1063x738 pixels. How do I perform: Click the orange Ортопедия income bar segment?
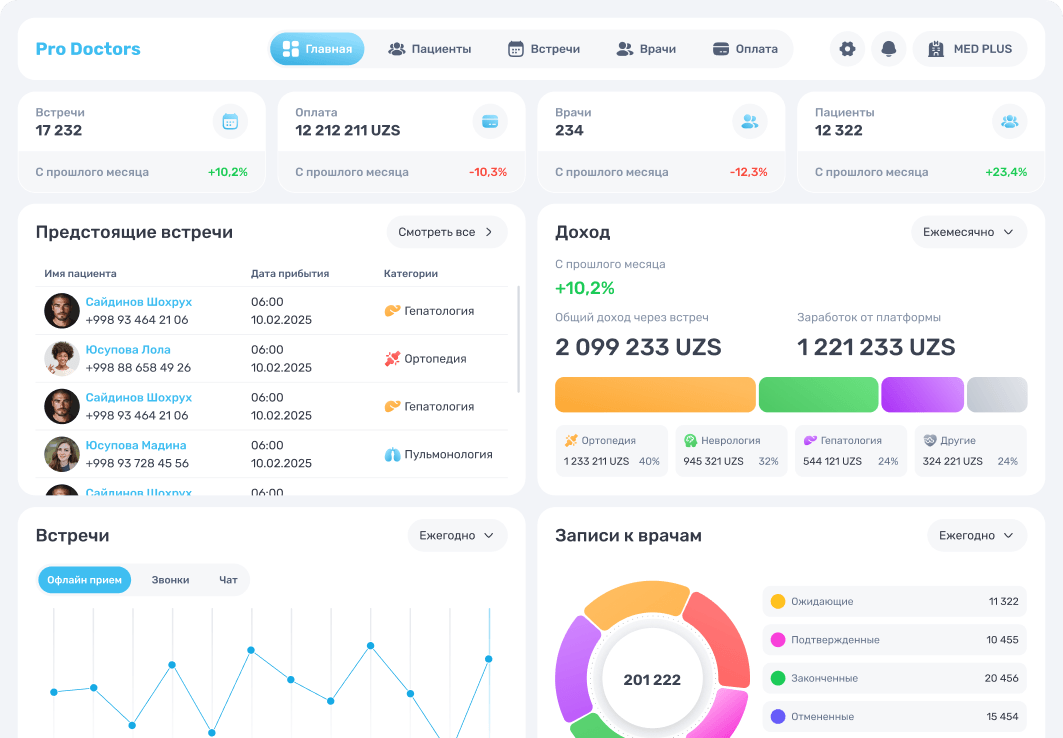click(x=655, y=395)
